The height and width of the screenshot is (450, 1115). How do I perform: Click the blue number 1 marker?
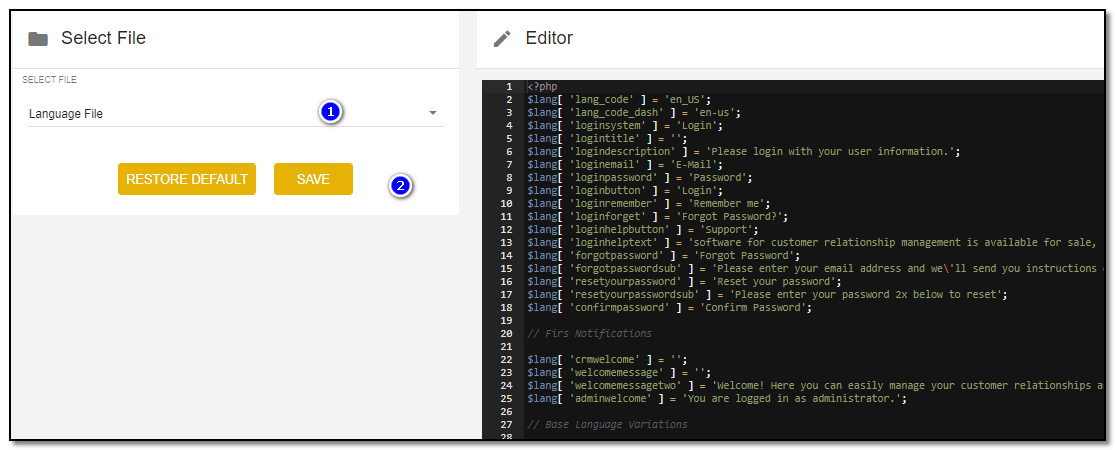tap(331, 112)
